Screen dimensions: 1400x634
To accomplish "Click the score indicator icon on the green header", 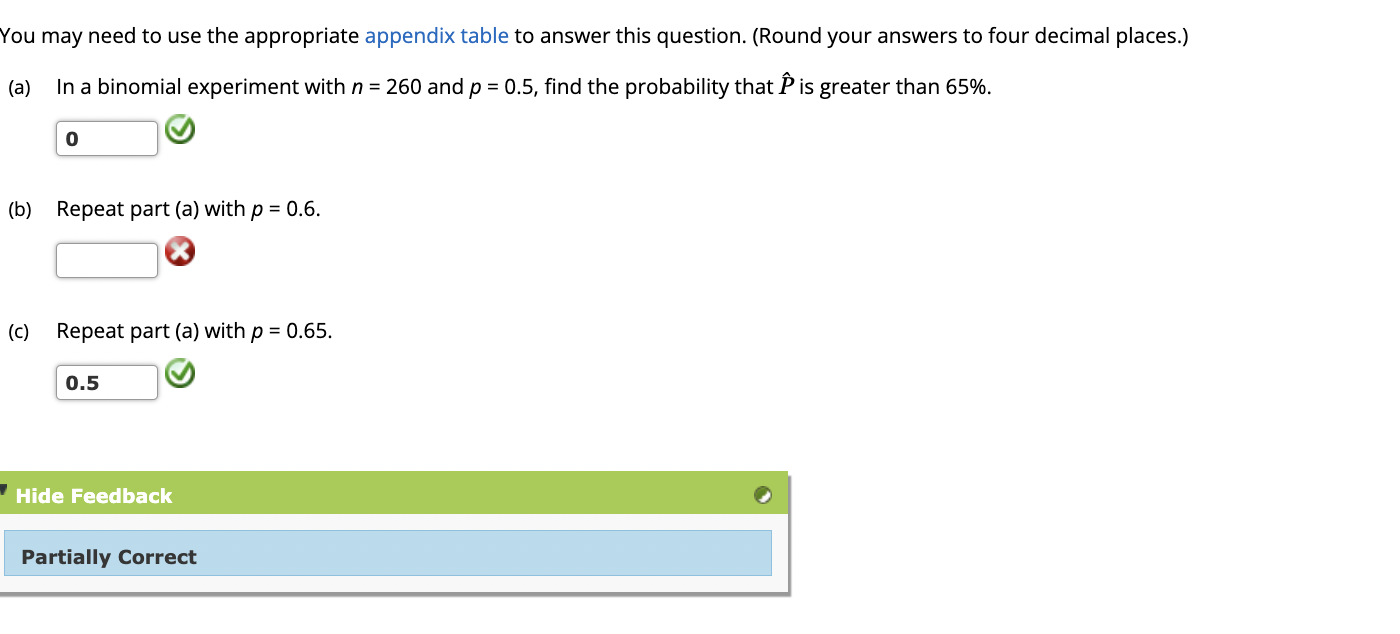I will [x=764, y=495].
